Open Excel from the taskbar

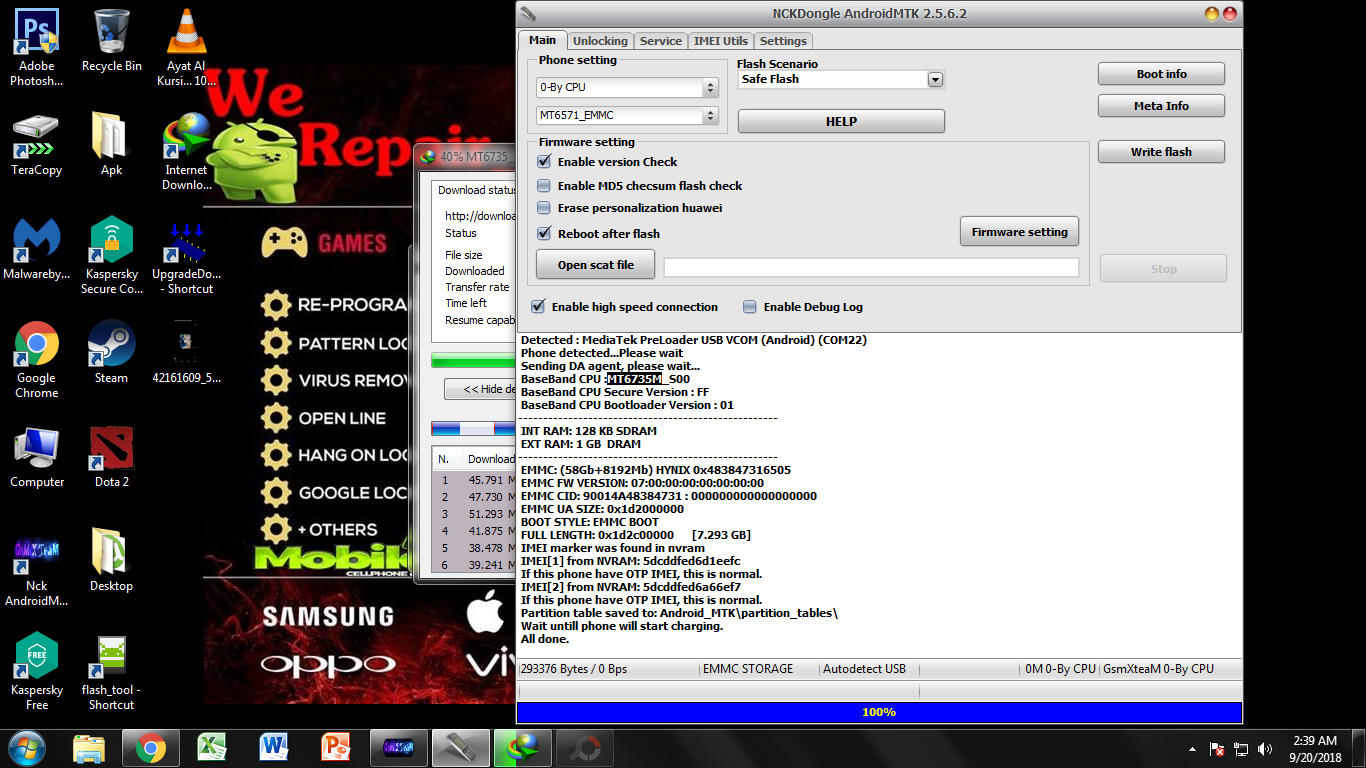(213, 748)
